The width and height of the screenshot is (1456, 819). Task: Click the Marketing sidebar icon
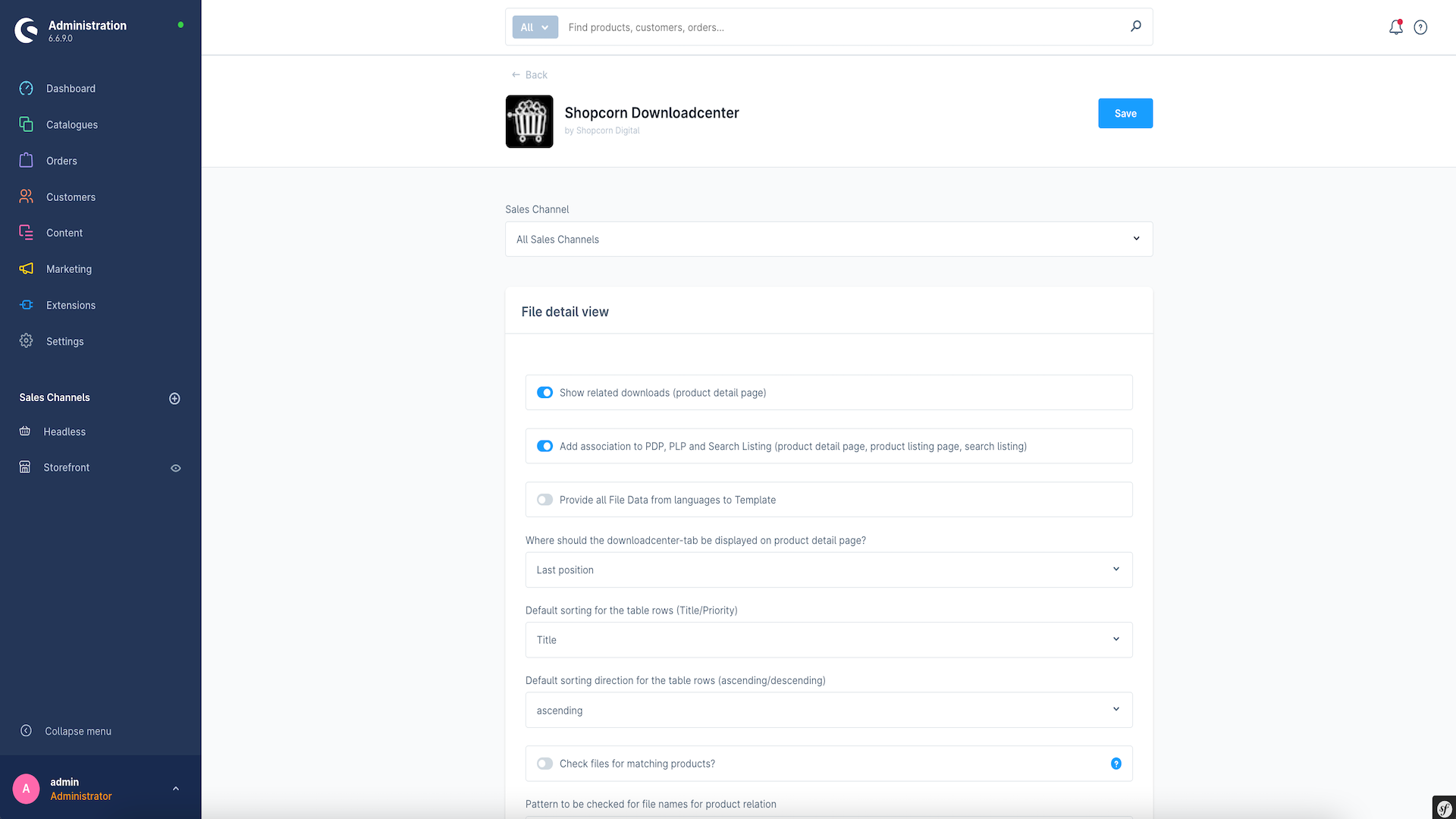coord(27,269)
